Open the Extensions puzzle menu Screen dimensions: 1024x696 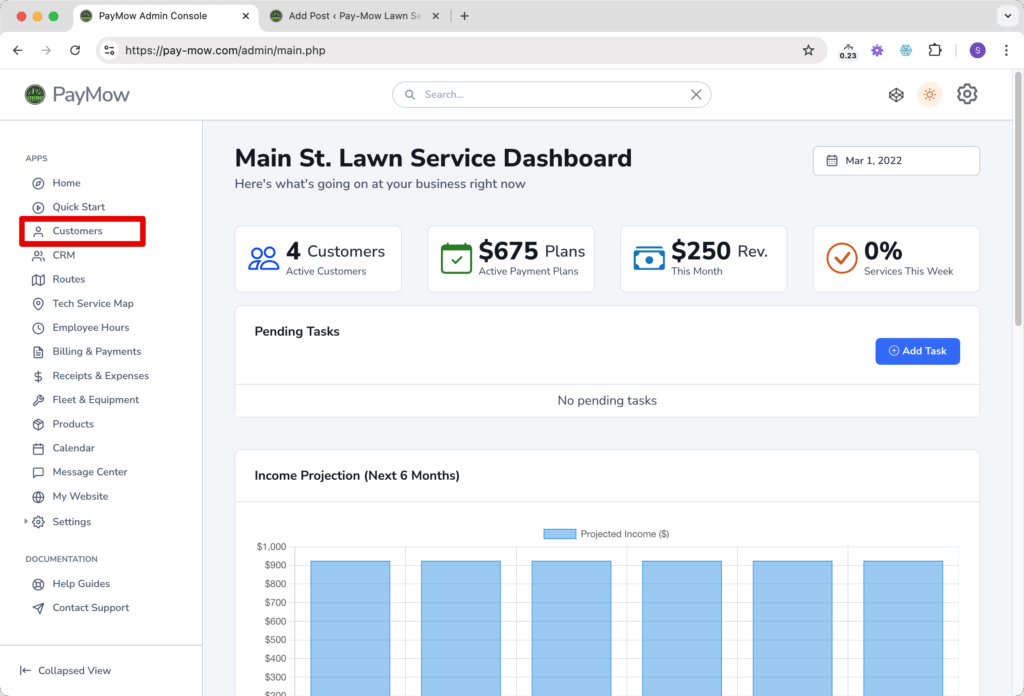(935, 50)
